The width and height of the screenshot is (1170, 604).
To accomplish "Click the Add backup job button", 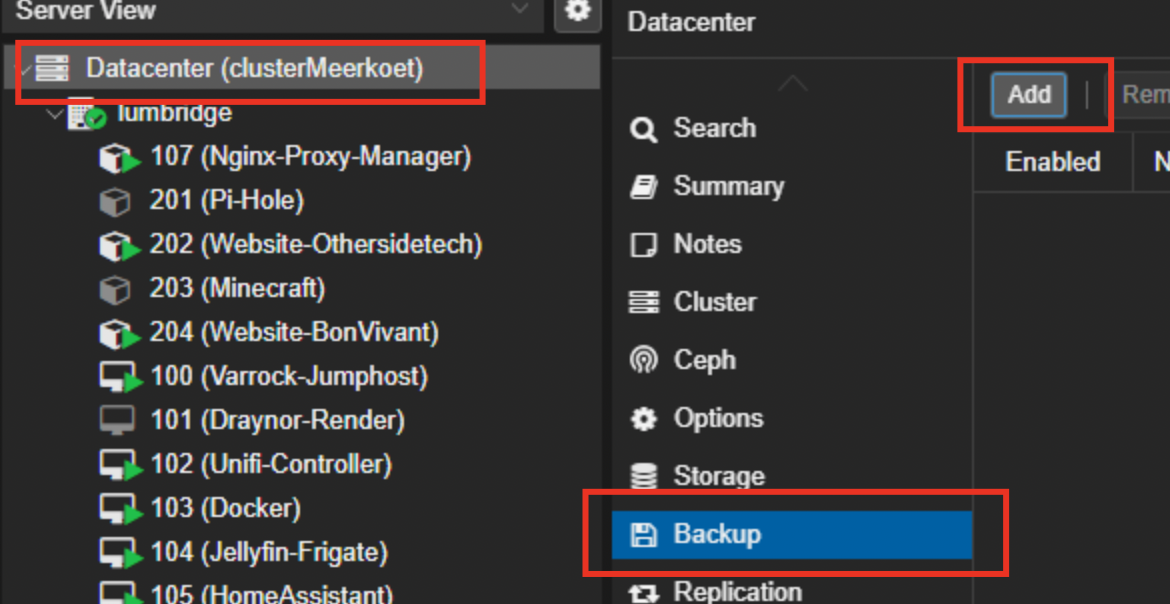I will 1029,95.
